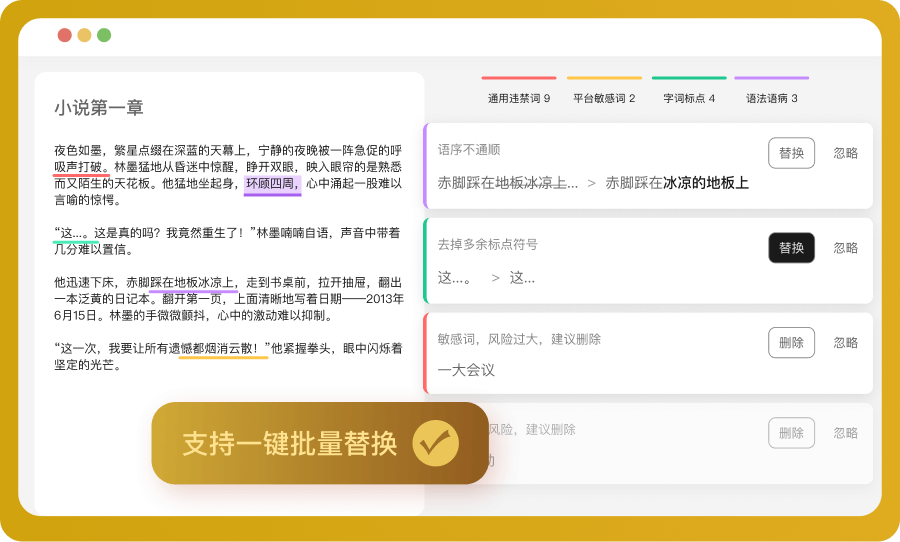Image resolution: width=900 pixels, height=542 pixels.
Task: Click the checkmark icon on gold banner
Action: point(435,443)
